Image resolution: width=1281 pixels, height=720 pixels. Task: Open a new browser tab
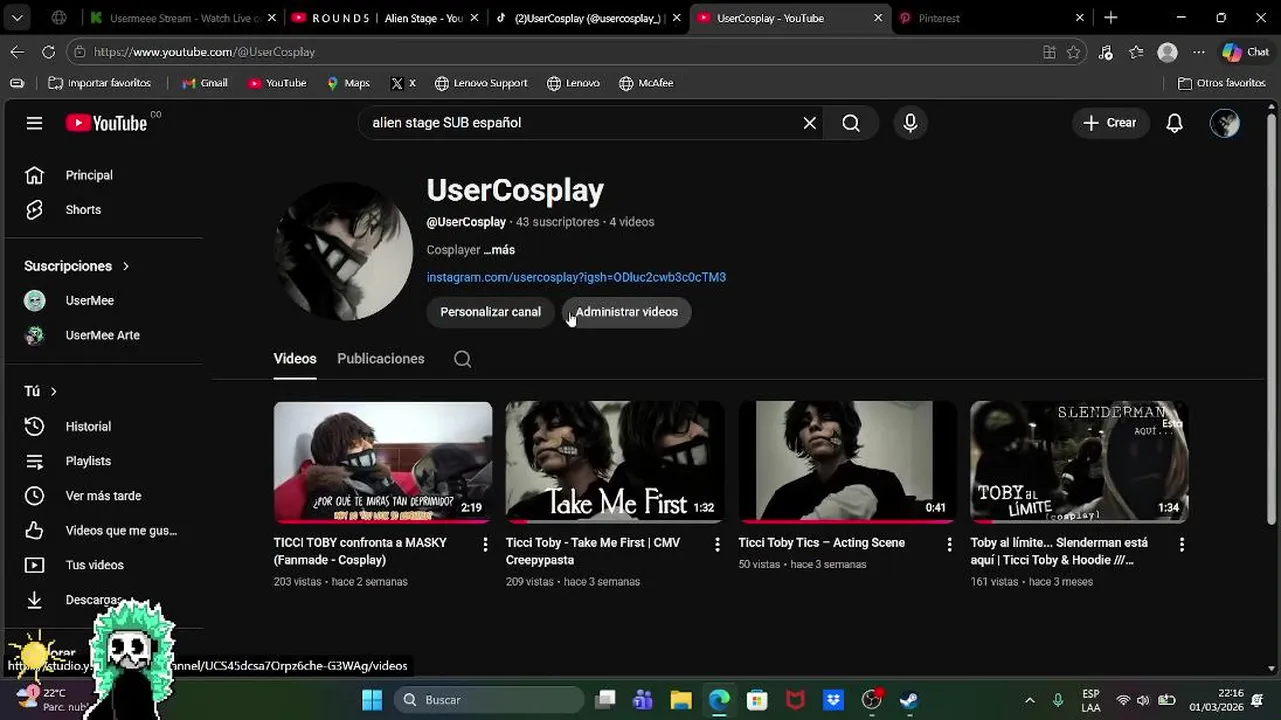[1111, 18]
